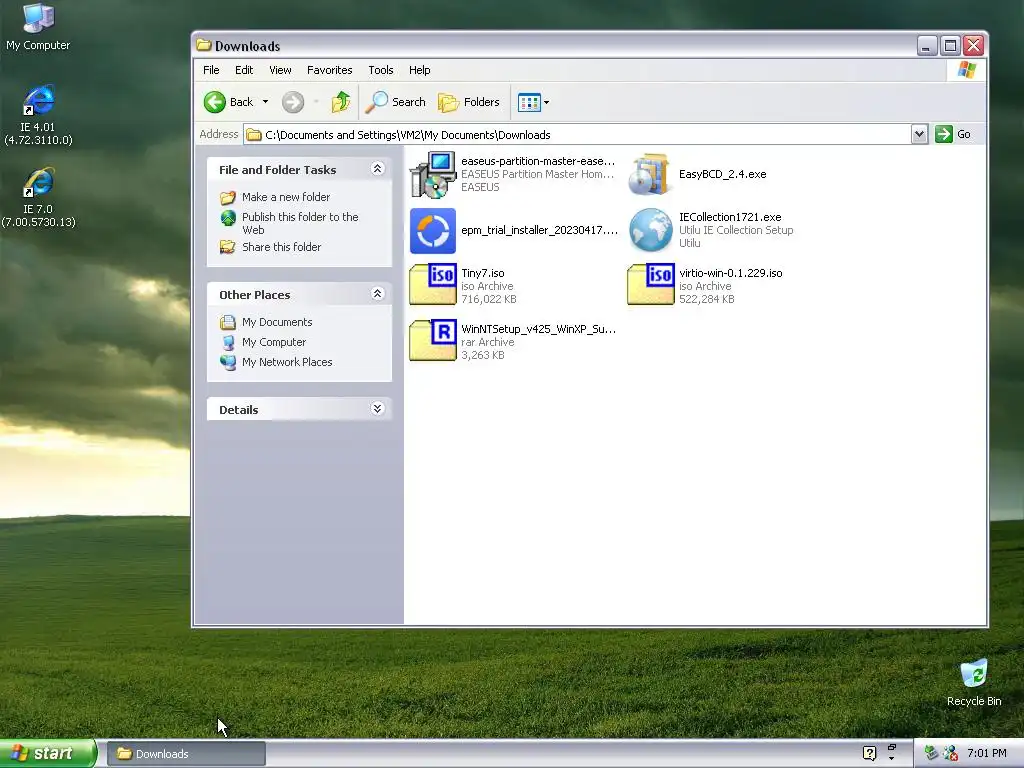Viewport: 1024px width, 768px height.
Task: Click the green Back arrow button
Action: tap(215, 102)
